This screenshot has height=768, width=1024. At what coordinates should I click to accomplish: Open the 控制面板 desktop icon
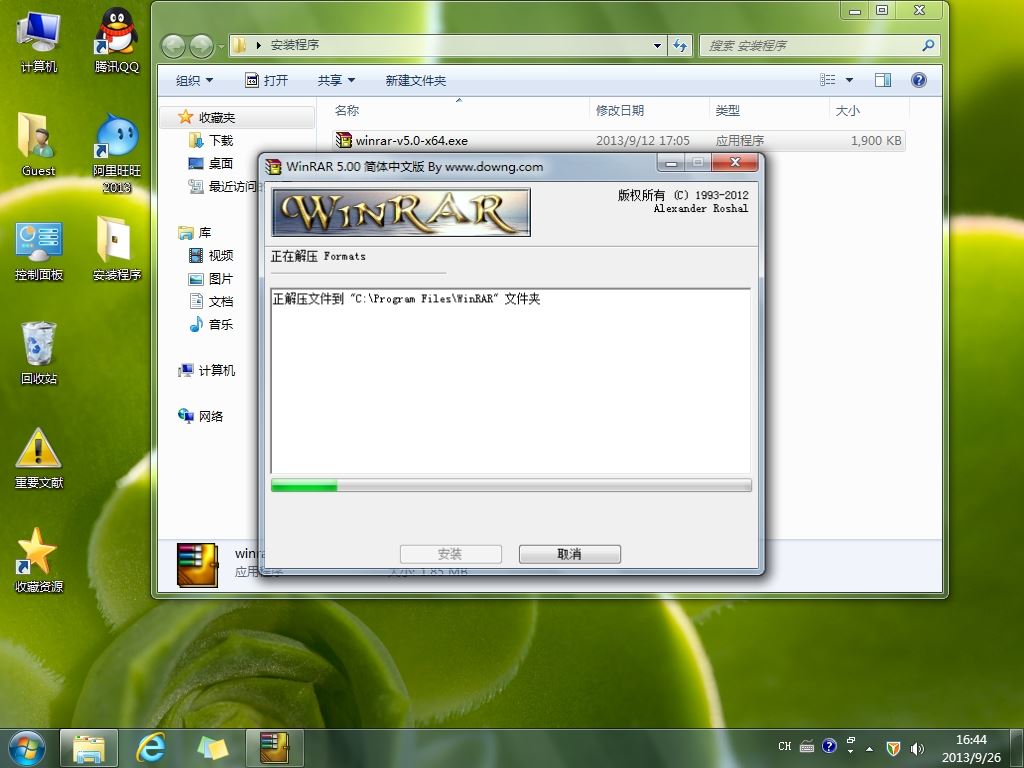pos(39,251)
